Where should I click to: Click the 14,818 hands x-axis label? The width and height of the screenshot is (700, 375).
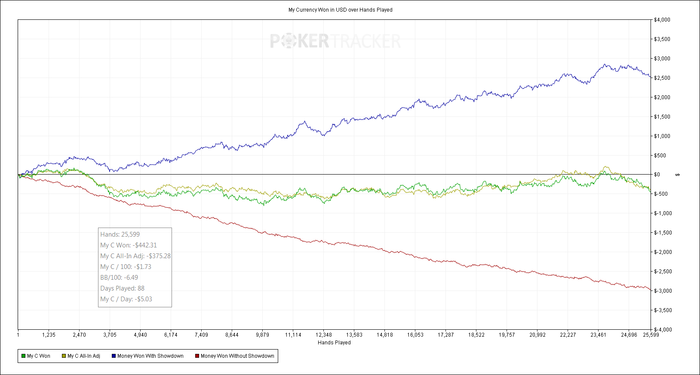[385, 335]
